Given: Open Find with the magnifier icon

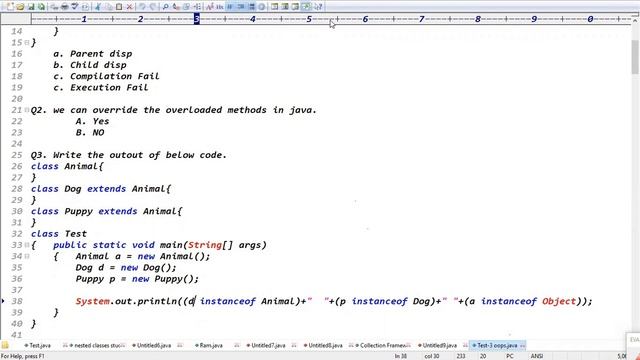Looking at the screenshot, I should [x=165, y=7].
